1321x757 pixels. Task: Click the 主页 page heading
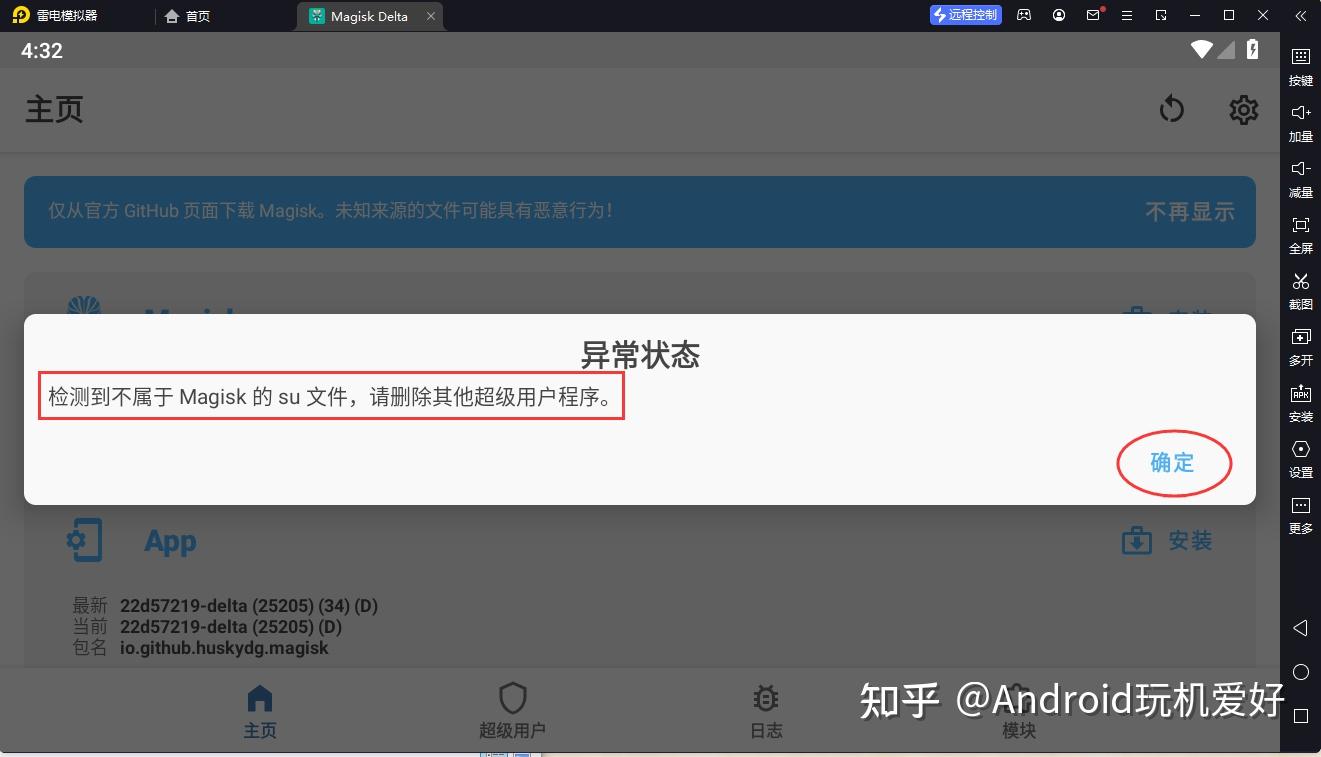coord(54,109)
